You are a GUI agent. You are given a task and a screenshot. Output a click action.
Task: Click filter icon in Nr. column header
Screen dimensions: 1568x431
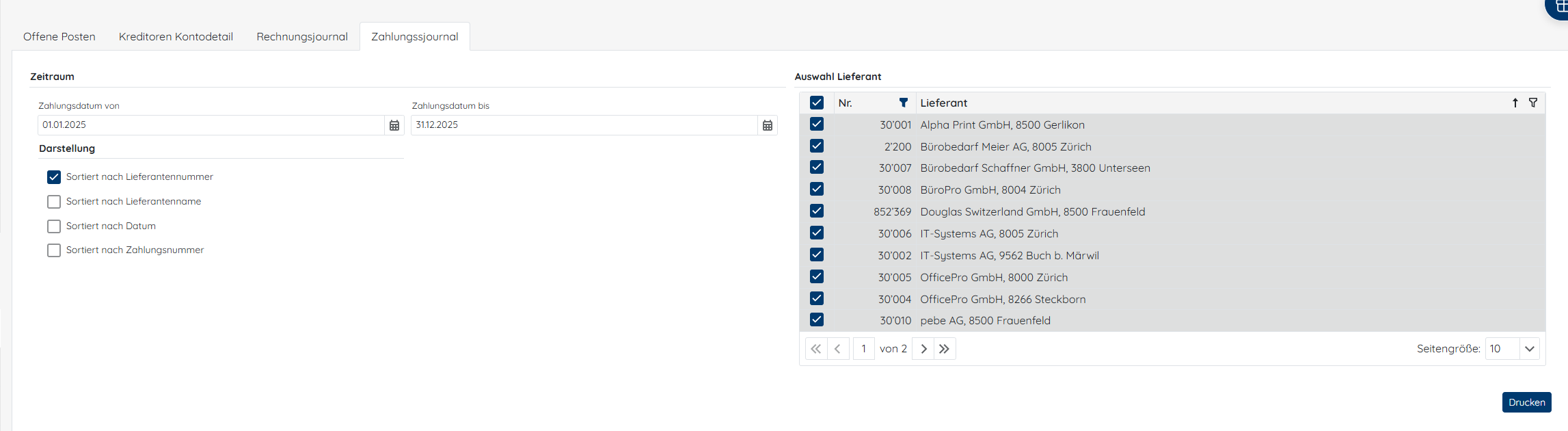(903, 103)
